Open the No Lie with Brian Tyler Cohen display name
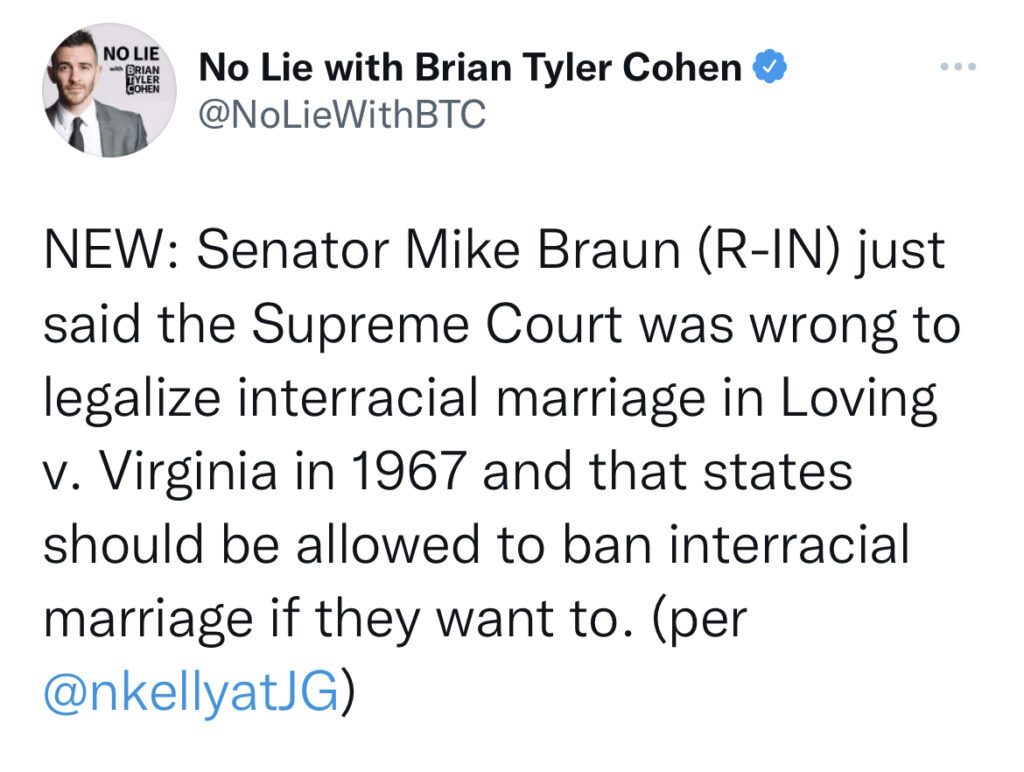Image resolution: width=1024 pixels, height=772 pixels. coord(470,67)
